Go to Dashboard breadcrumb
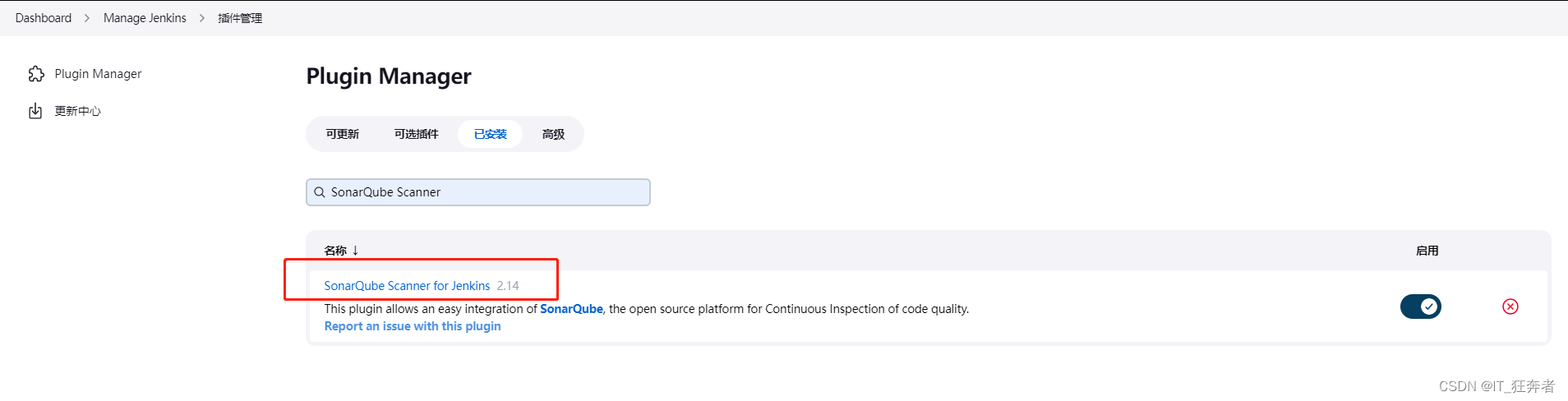1568x401 pixels. click(44, 18)
